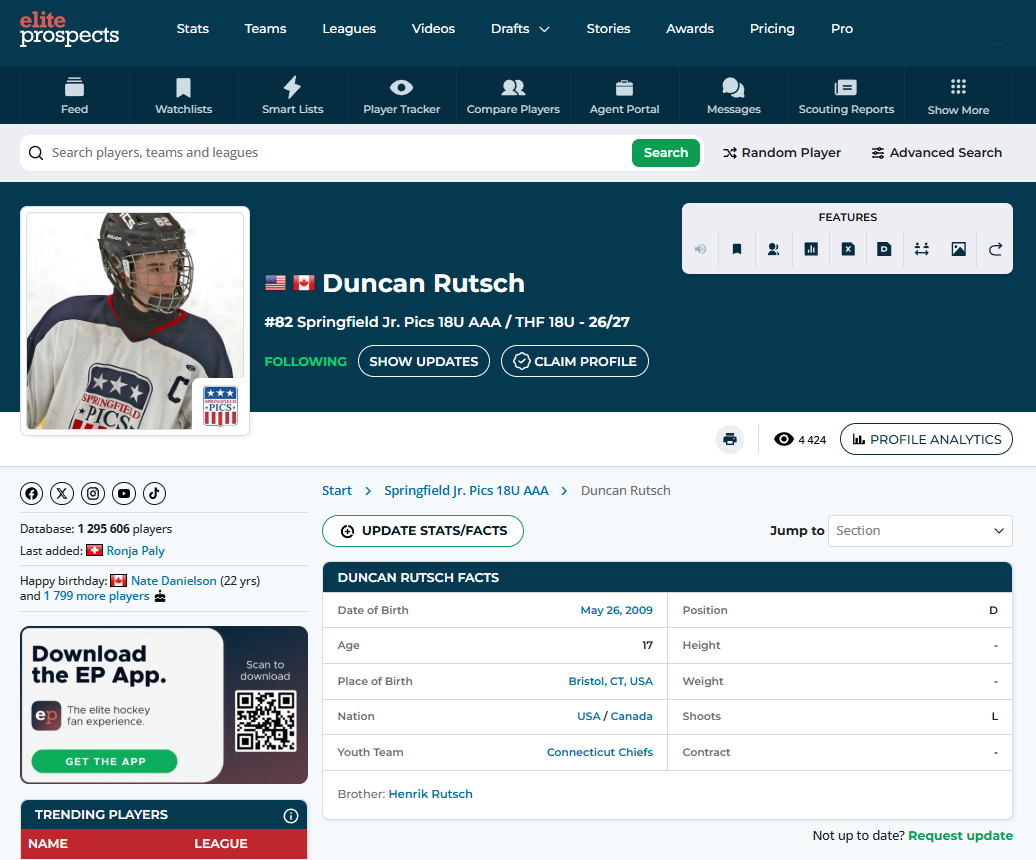Click the Elite Prospects logo
The image size is (1036, 860).
coord(69,29)
